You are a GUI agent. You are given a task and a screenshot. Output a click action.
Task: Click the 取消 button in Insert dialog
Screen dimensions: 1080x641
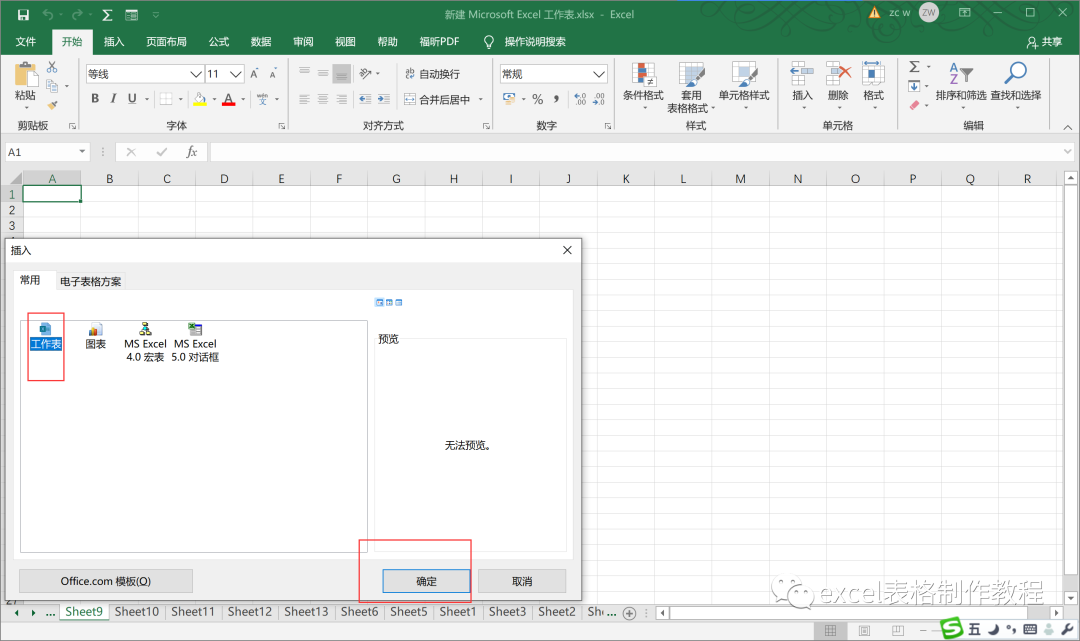pyautogui.click(x=522, y=581)
